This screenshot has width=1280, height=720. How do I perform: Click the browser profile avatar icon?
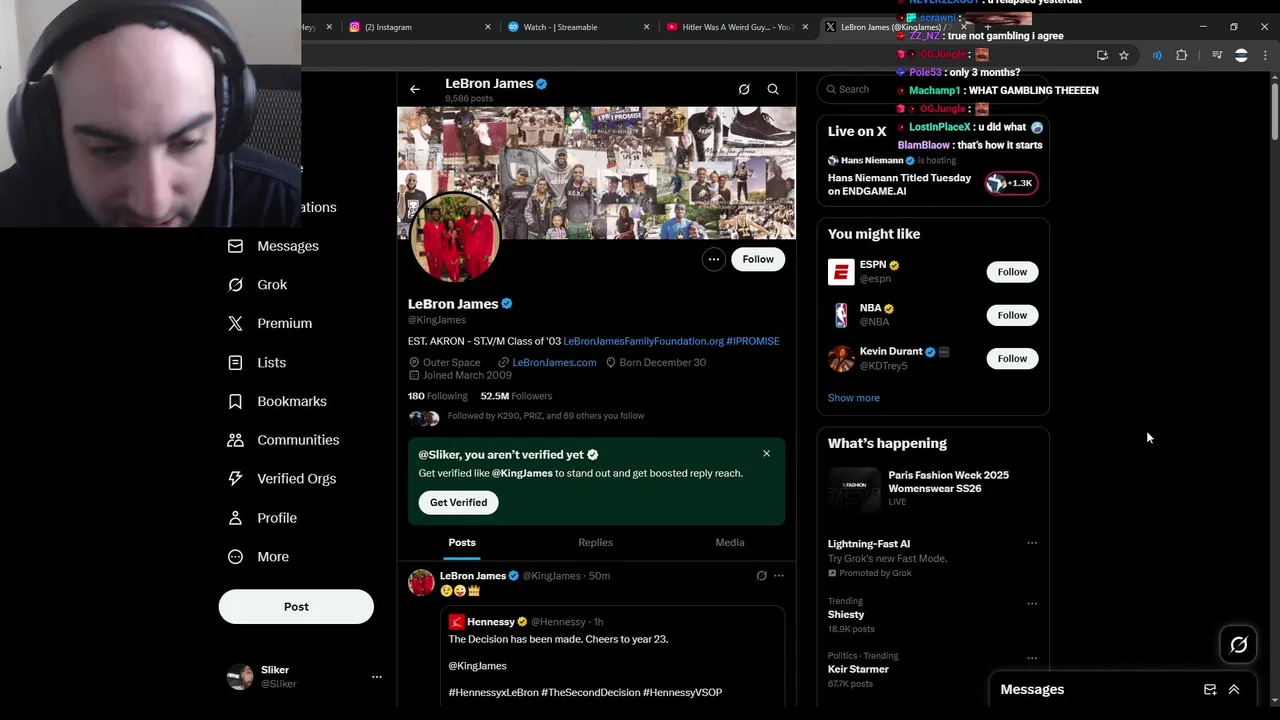point(1241,55)
